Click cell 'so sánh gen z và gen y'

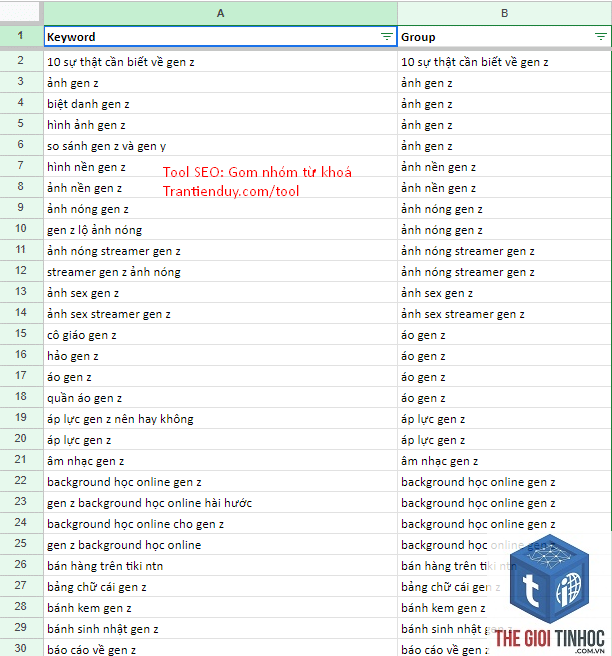click(x=220, y=145)
